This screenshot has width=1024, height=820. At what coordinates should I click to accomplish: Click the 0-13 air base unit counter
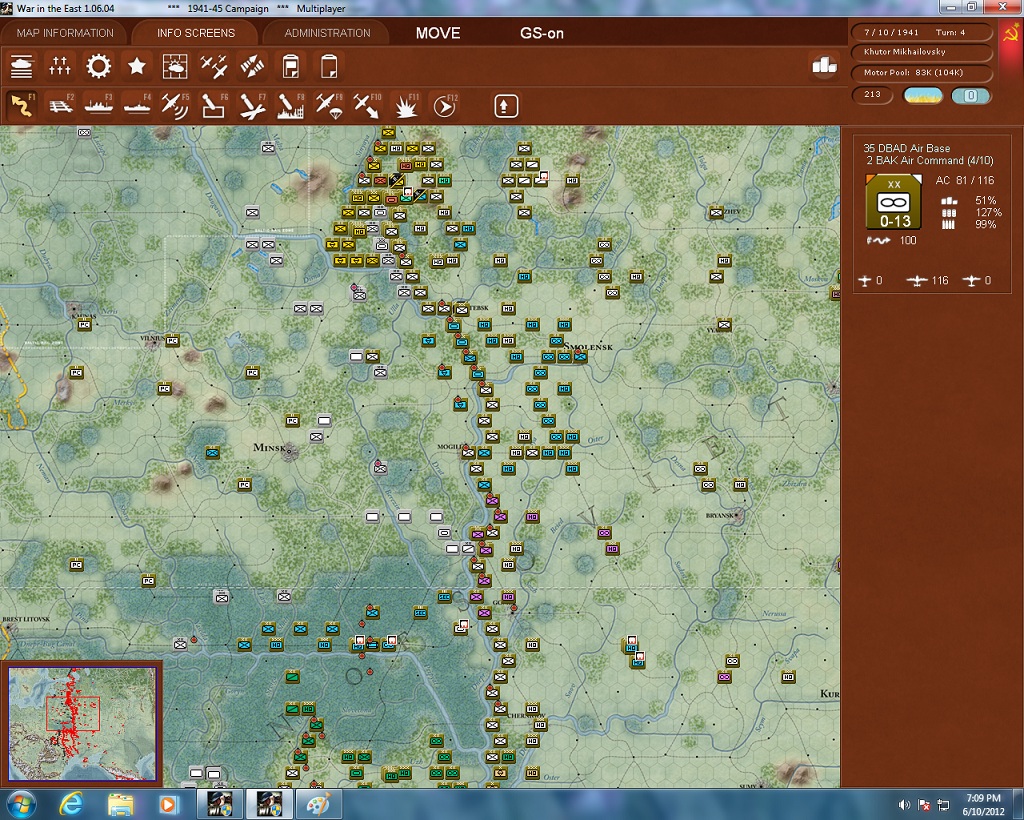point(893,202)
